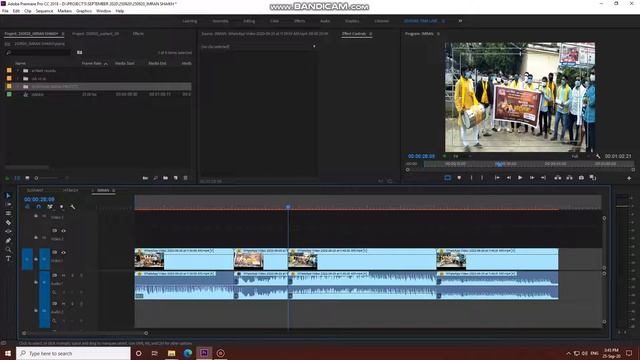This screenshot has height=360, width=640.
Task: Lock the Video 1 track
Action: pos(36,259)
